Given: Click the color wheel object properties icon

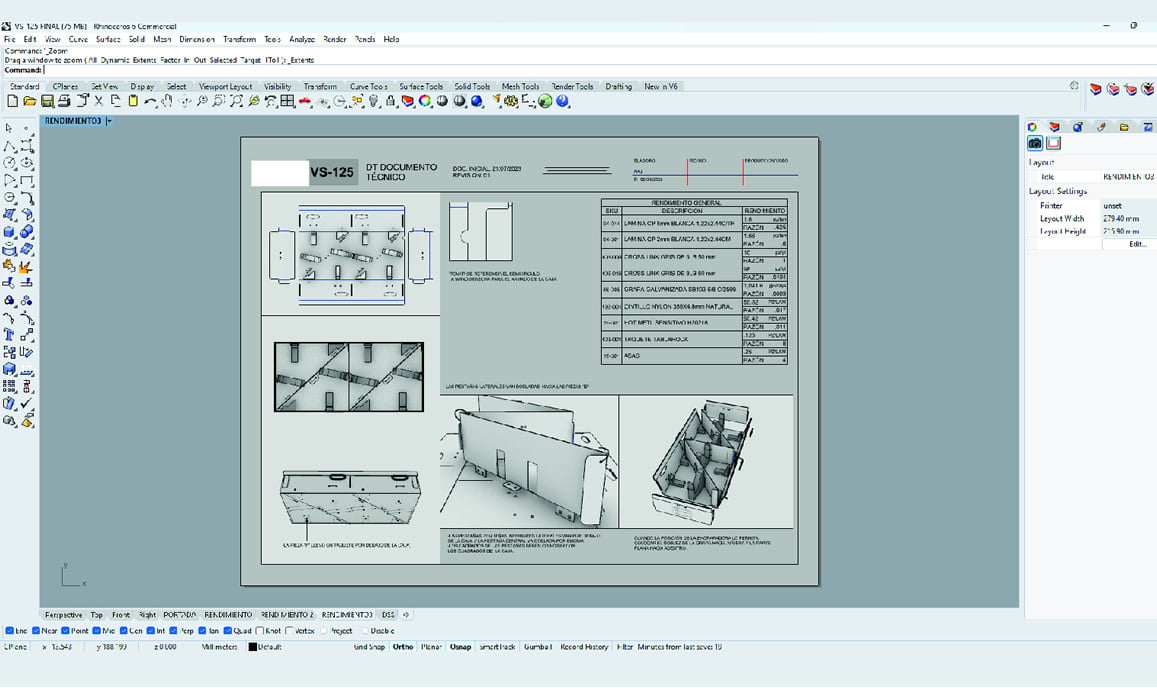Looking at the screenshot, I should (x=425, y=101).
